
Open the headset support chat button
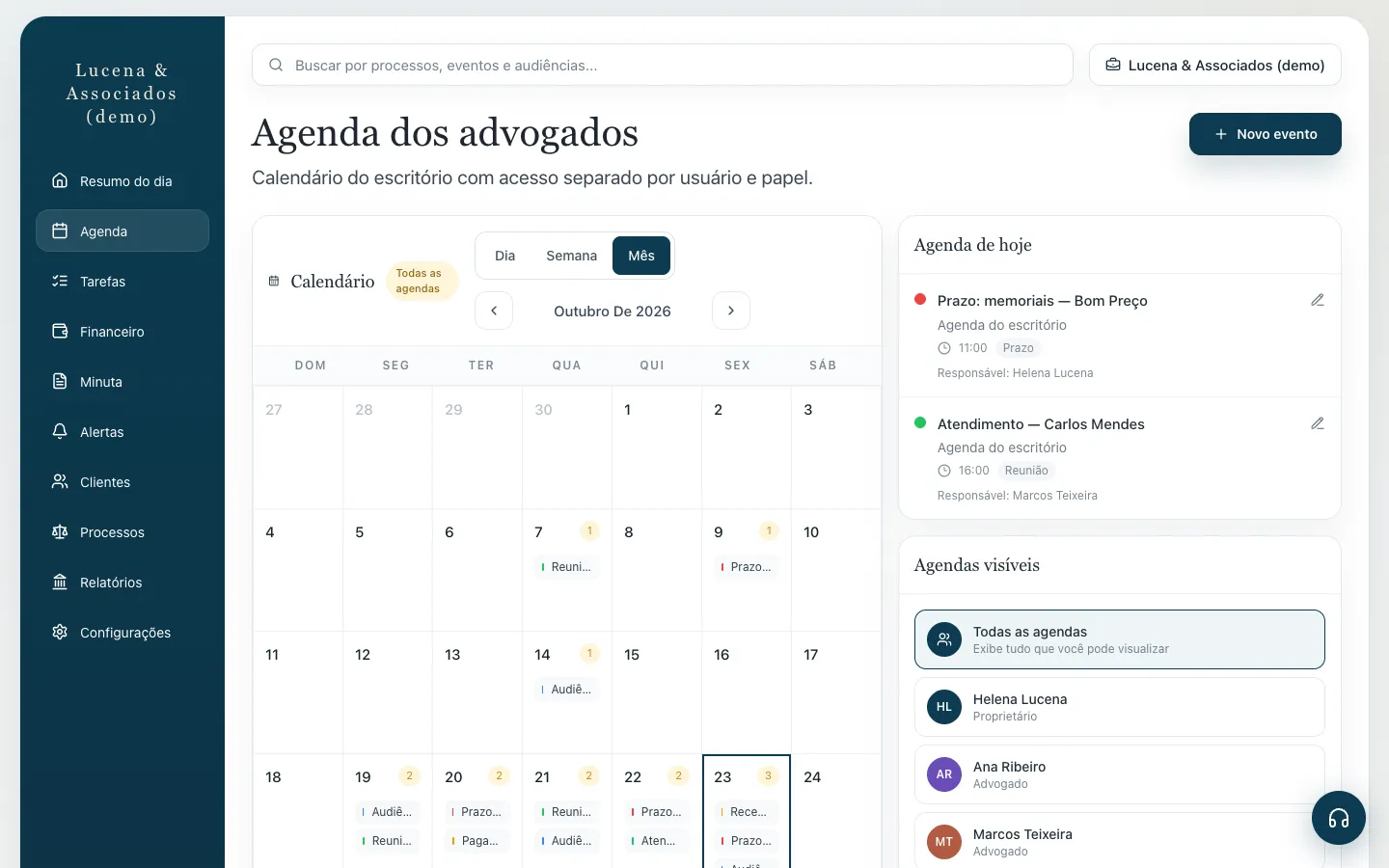tap(1339, 818)
